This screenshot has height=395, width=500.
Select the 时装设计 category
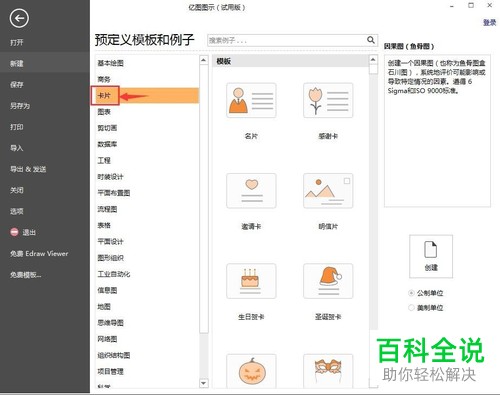pos(110,177)
